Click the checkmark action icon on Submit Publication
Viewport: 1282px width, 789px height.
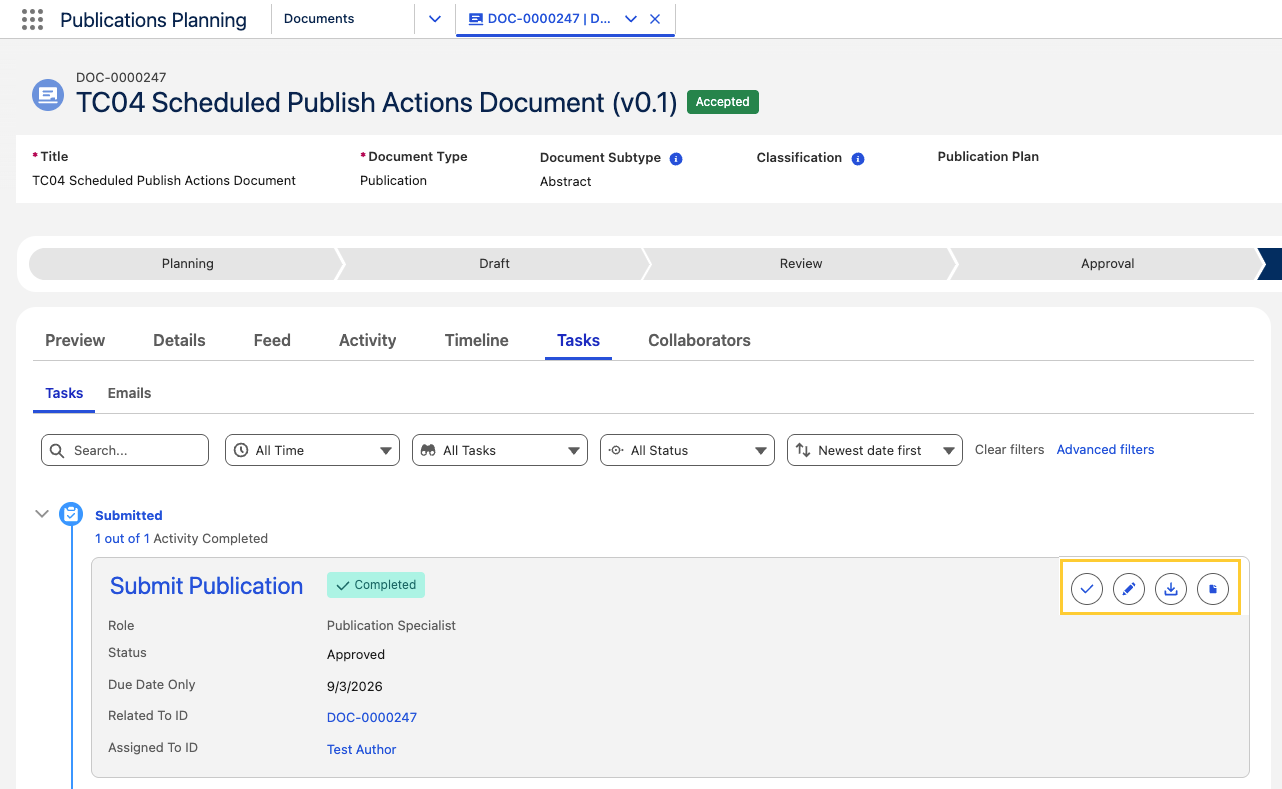1087,589
